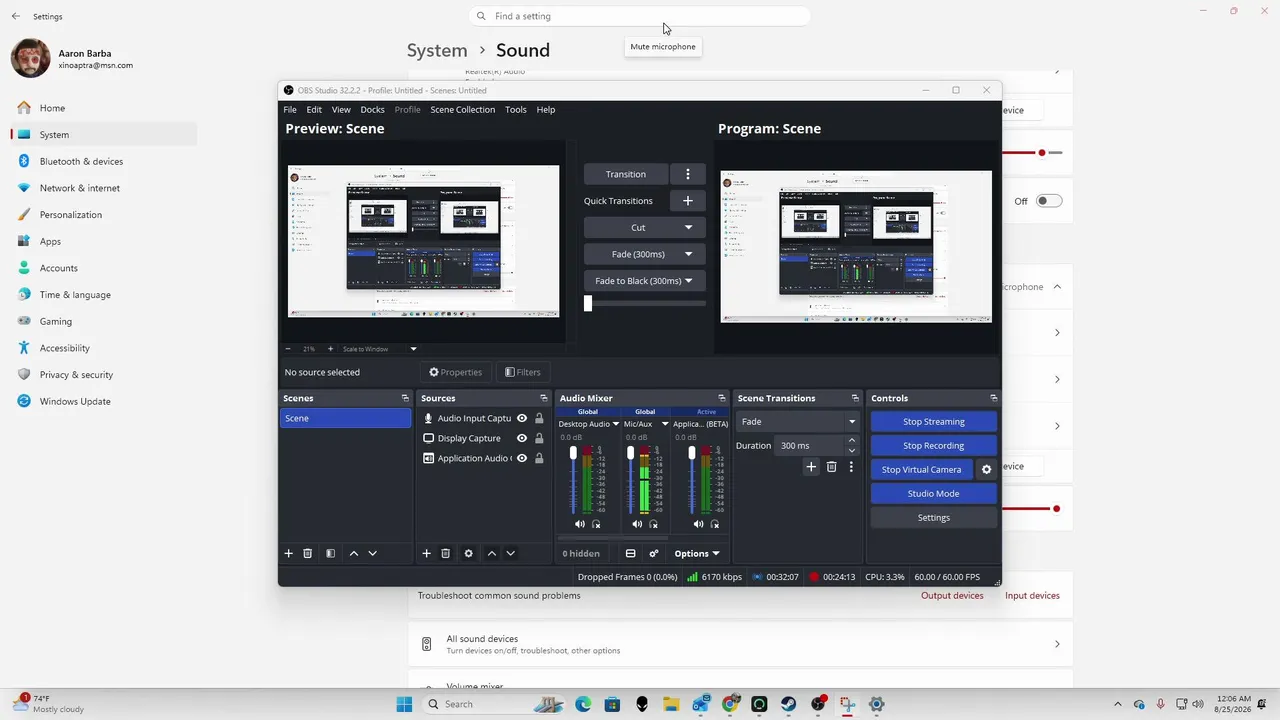
Task: Move source down in Sources dock
Action: pos(510,553)
